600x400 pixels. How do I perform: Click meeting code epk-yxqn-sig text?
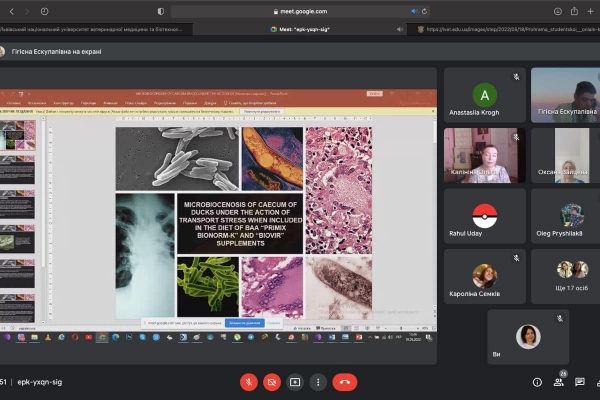point(40,382)
